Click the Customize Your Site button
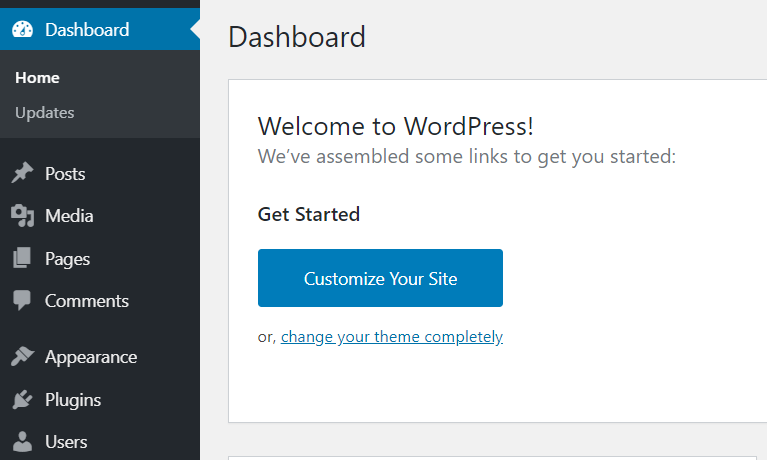 (x=380, y=278)
